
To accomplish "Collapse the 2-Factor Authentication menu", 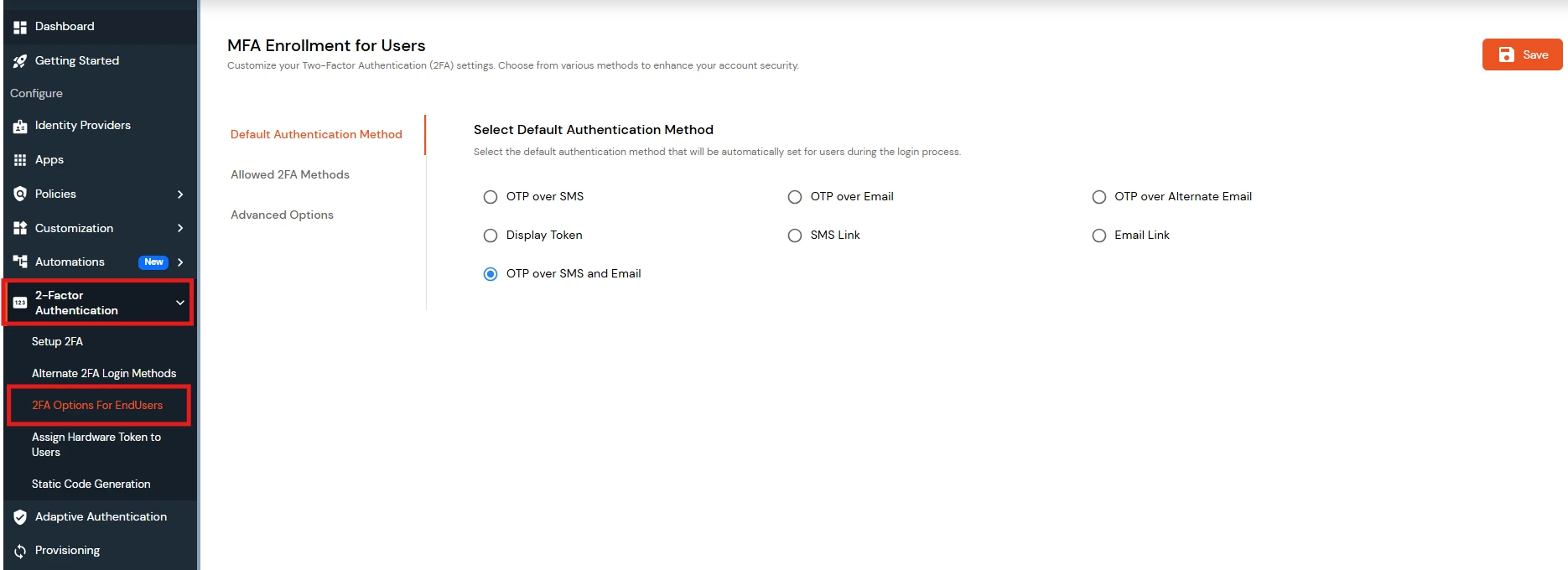I will 179,303.
